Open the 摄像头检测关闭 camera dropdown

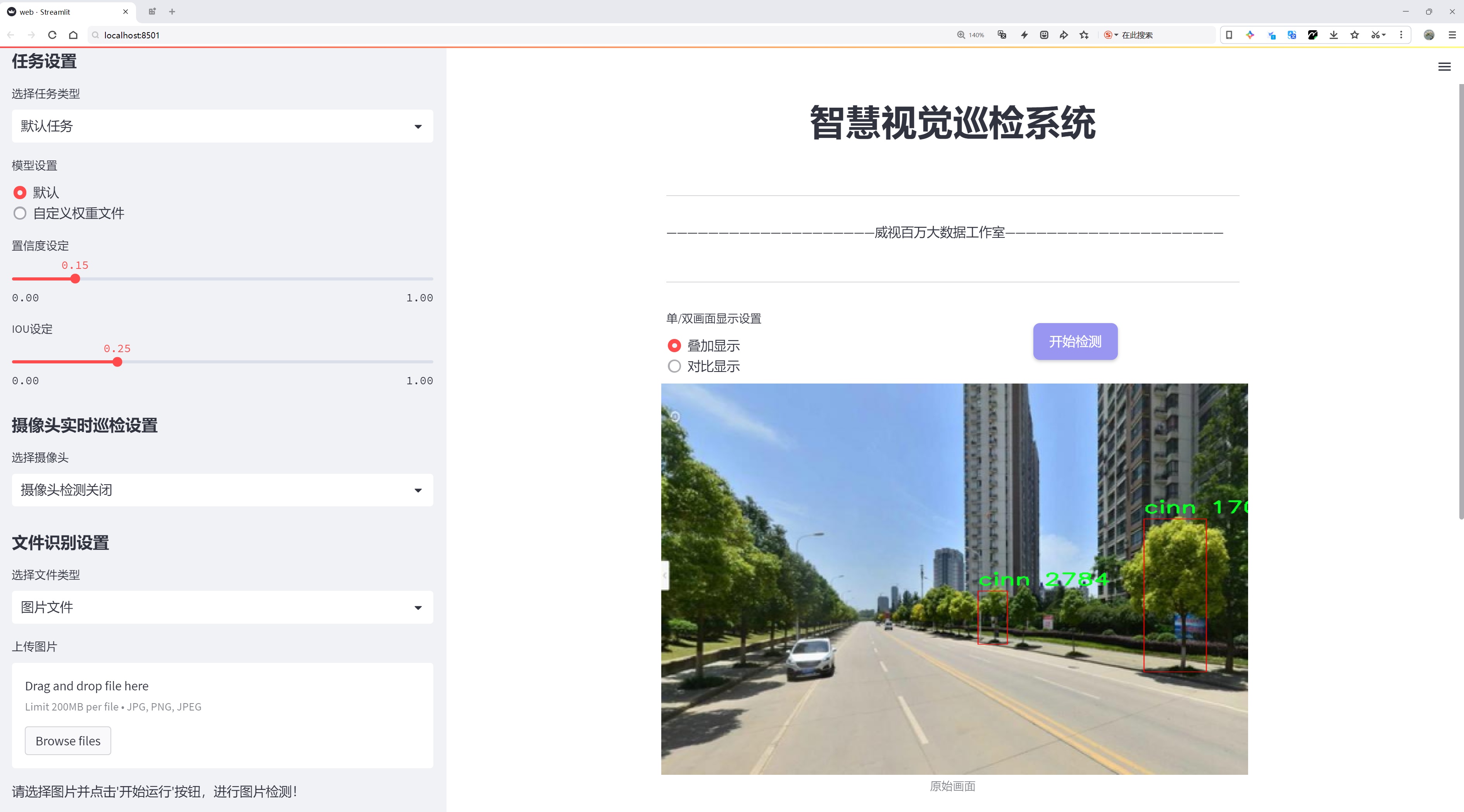[222, 490]
